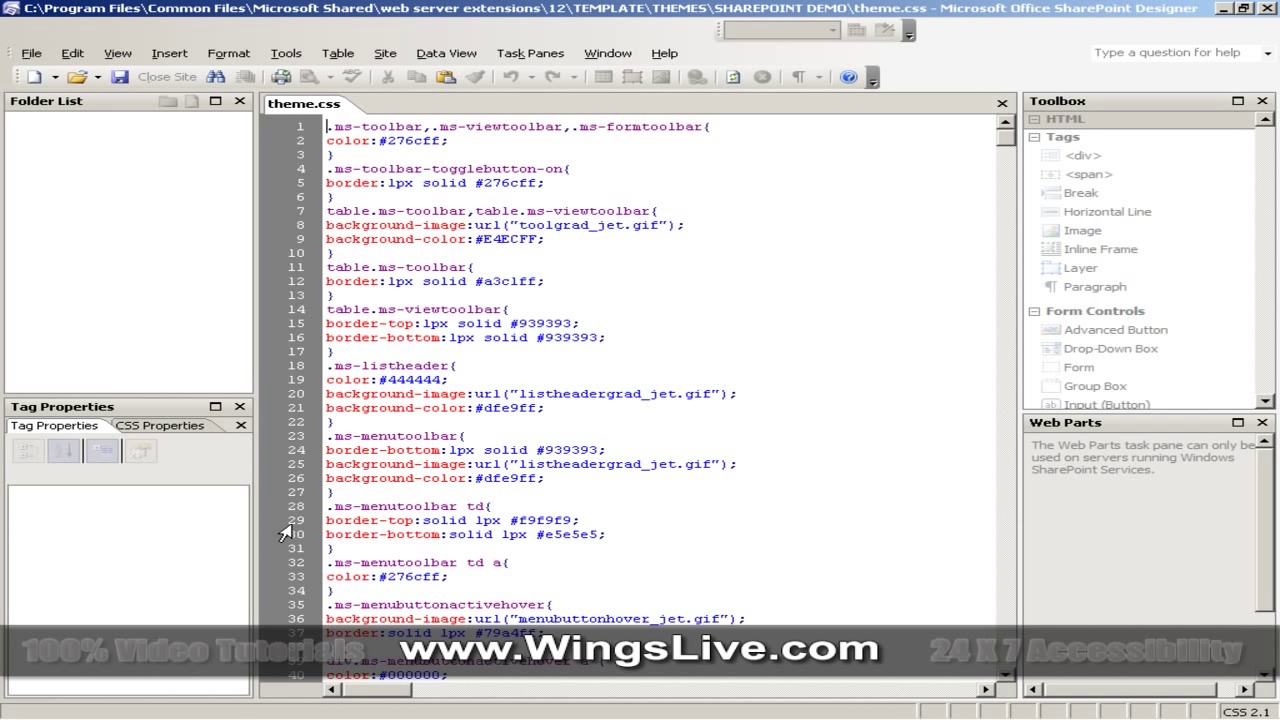
Task: Click the Print toolbar icon
Action: click(282, 77)
